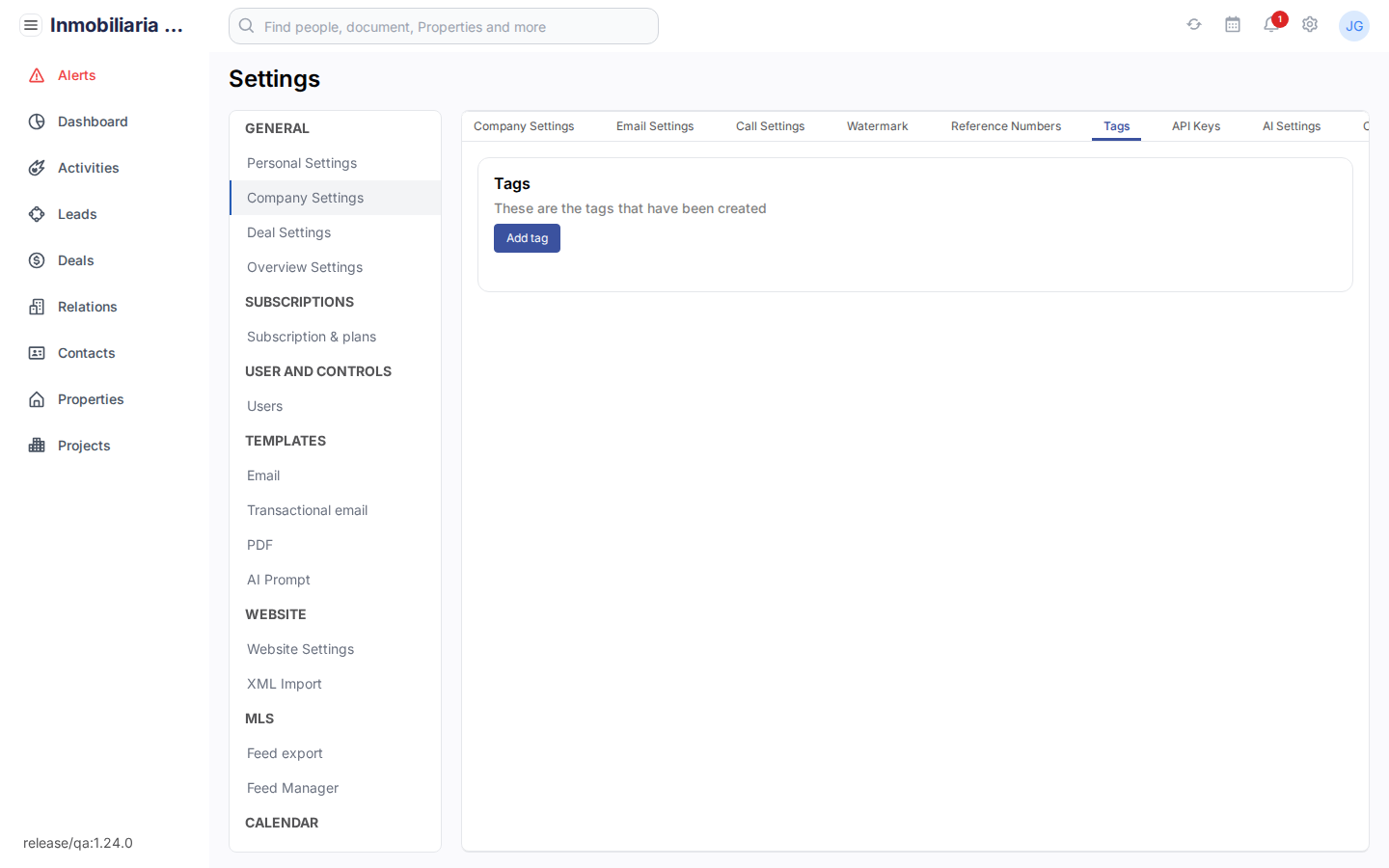Navigate to Leads in the sidebar
Viewport: 1389px width, 868px height.
click(79, 214)
